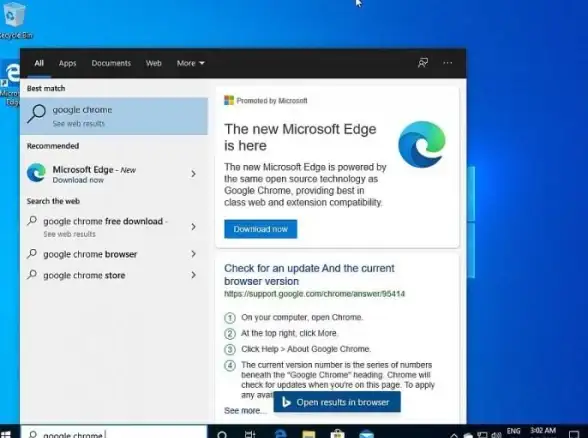The width and height of the screenshot is (588, 438).
Task: Click the Promoted by Microsoft label
Action: (272, 100)
